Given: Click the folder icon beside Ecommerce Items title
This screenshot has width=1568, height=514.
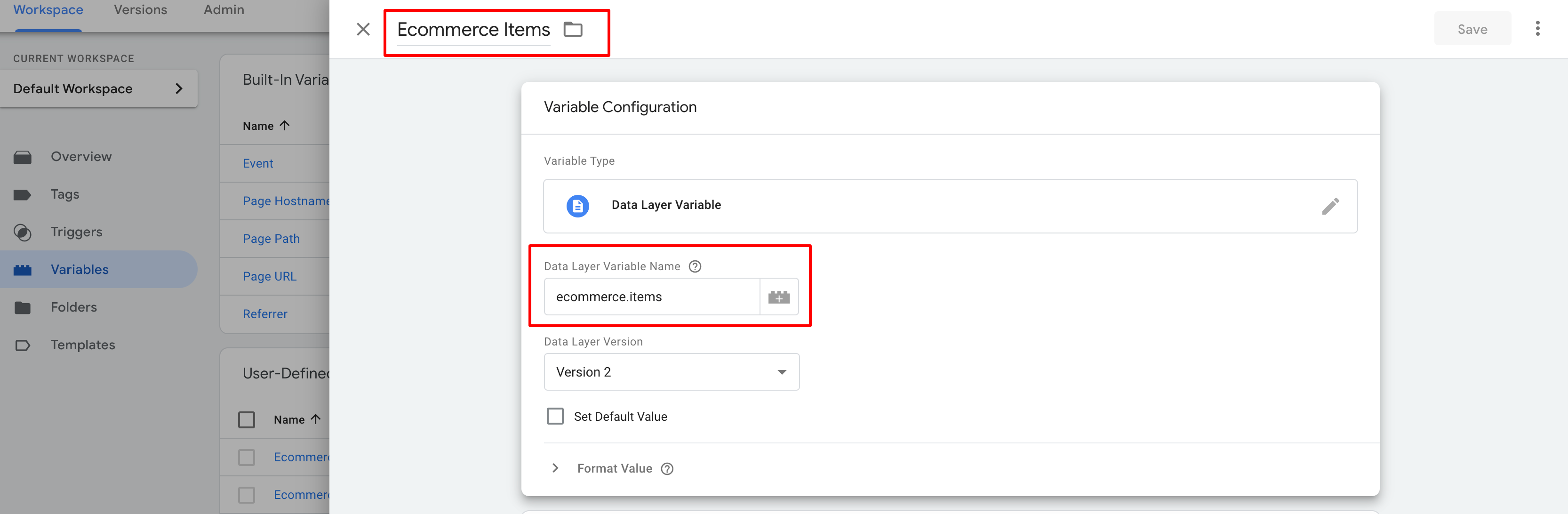Looking at the screenshot, I should pyautogui.click(x=573, y=29).
